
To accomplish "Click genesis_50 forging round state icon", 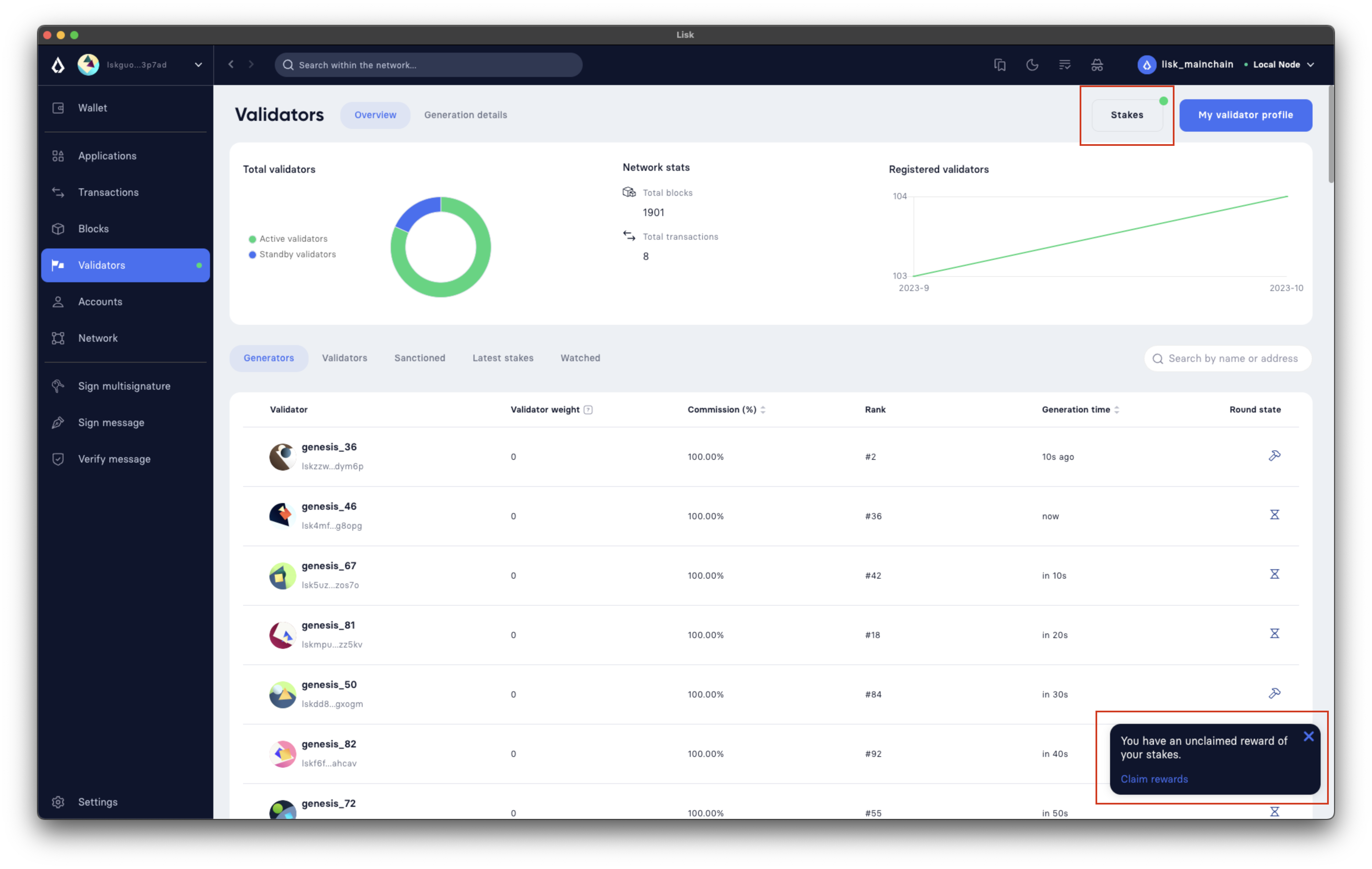I will tap(1274, 693).
